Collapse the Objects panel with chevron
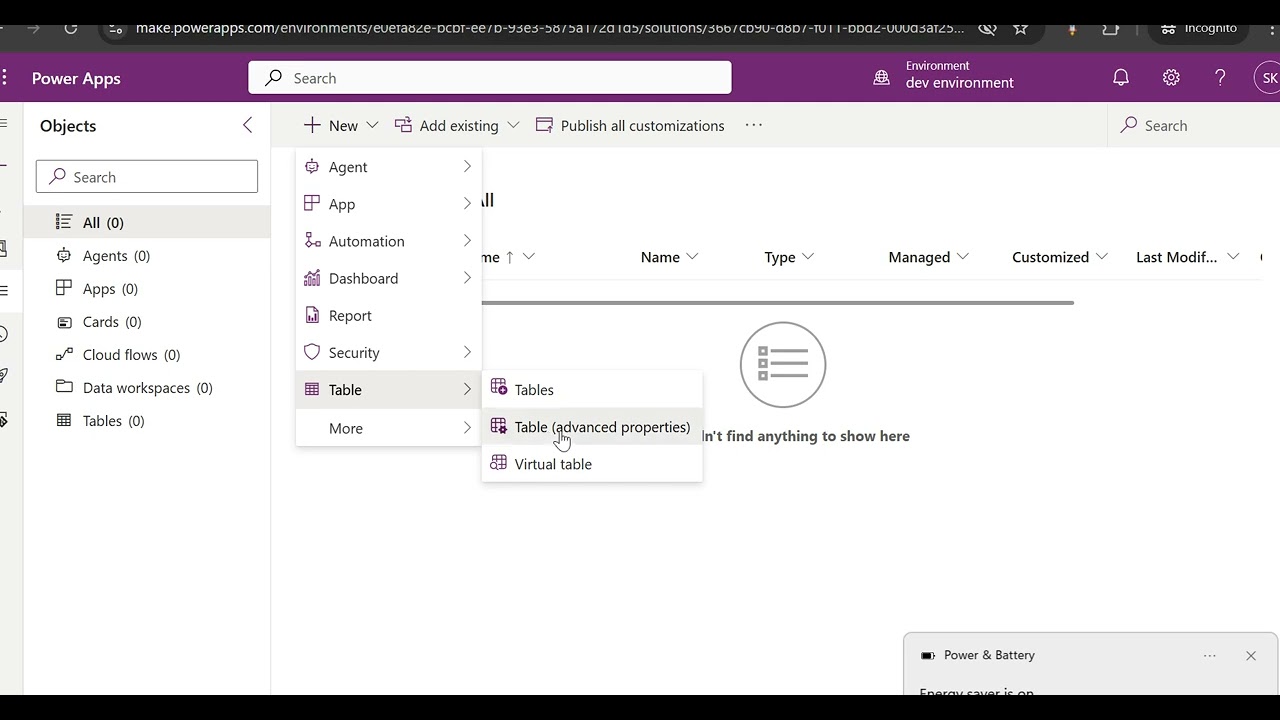The width and height of the screenshot is (1280, 720). [248, 125]
